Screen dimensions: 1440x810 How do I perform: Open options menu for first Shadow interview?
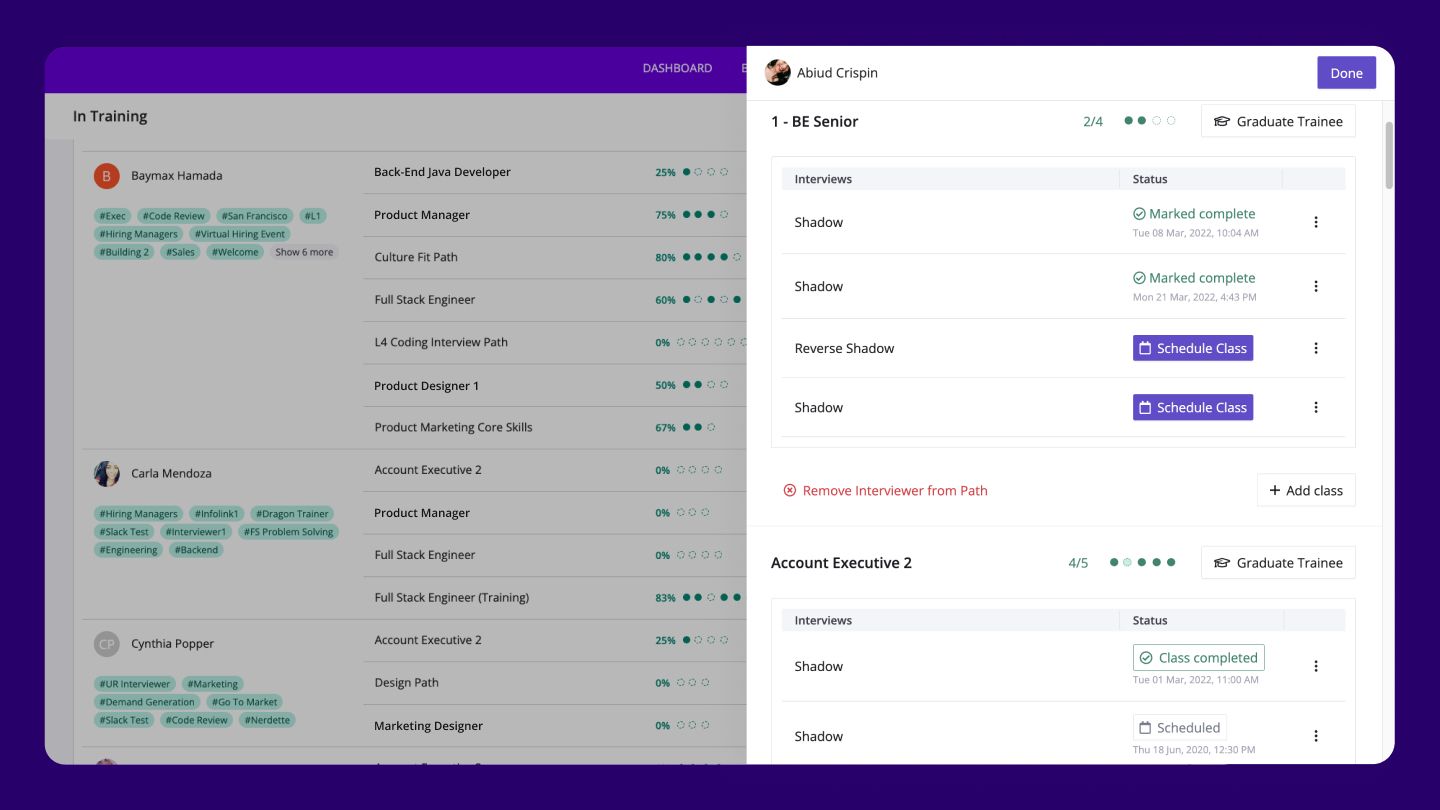pos(1315,222)
